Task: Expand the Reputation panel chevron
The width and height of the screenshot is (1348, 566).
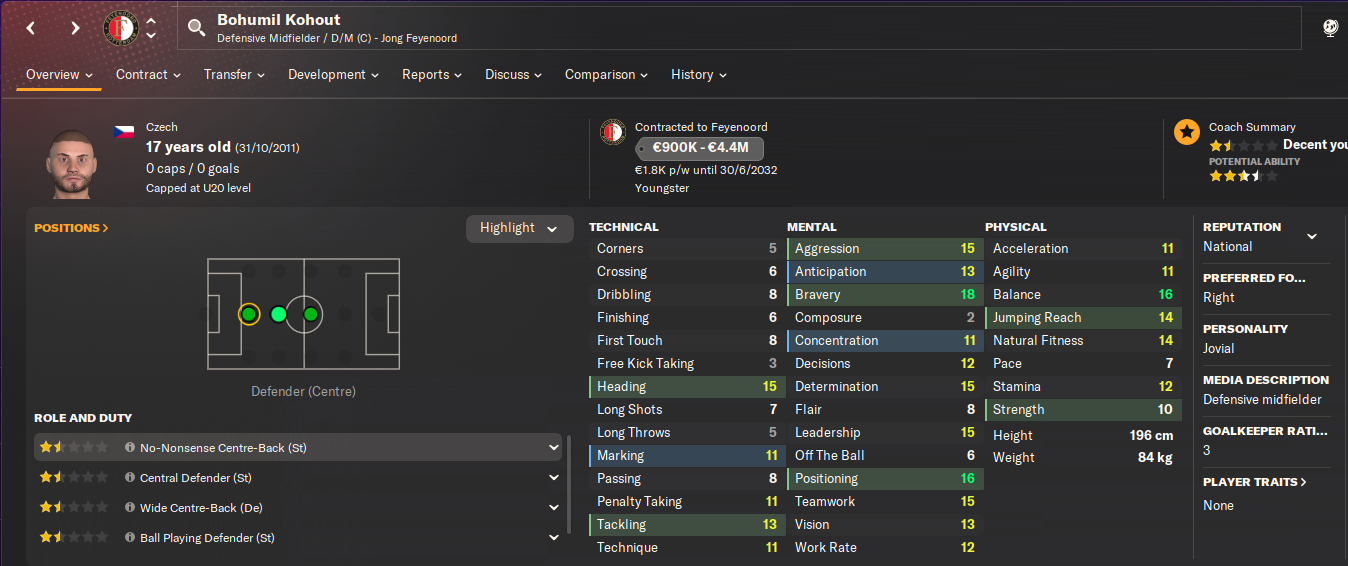Action: (1312, 237)
